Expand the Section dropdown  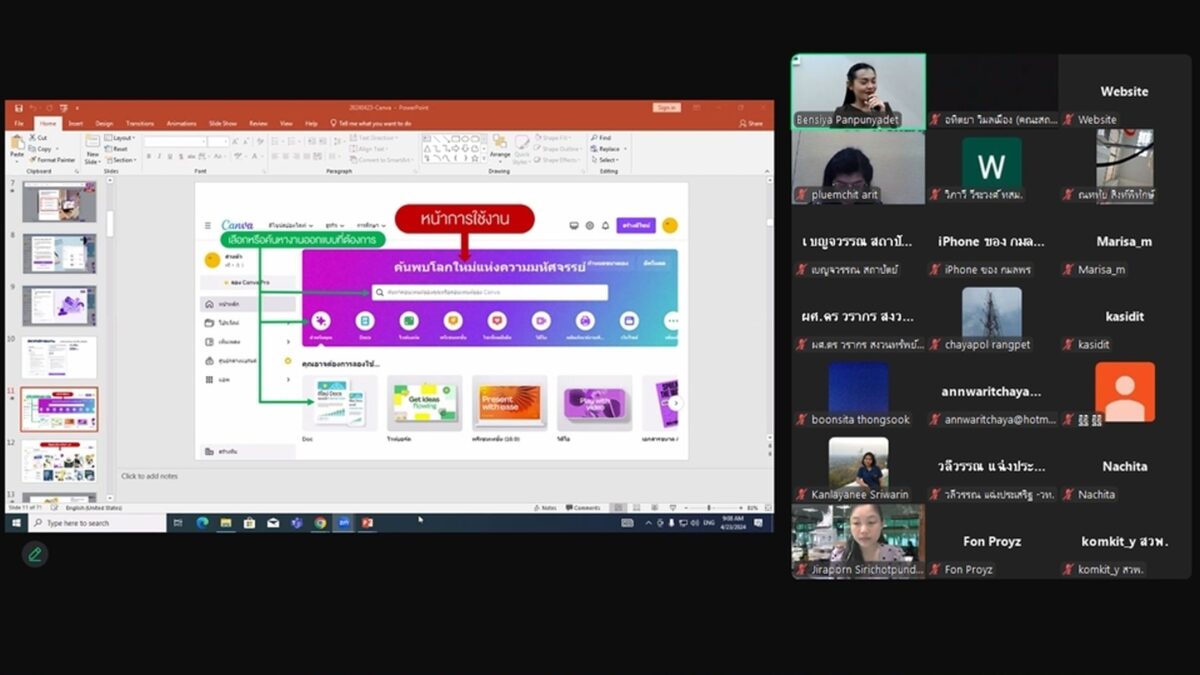[121, 160]
